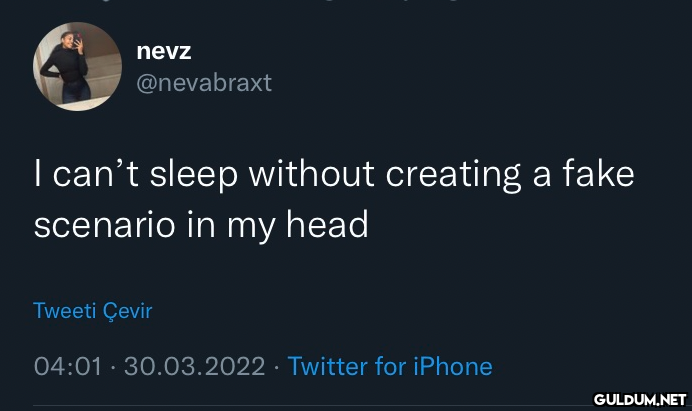Click the 30.03.2022 tweet date

[194, 366]
